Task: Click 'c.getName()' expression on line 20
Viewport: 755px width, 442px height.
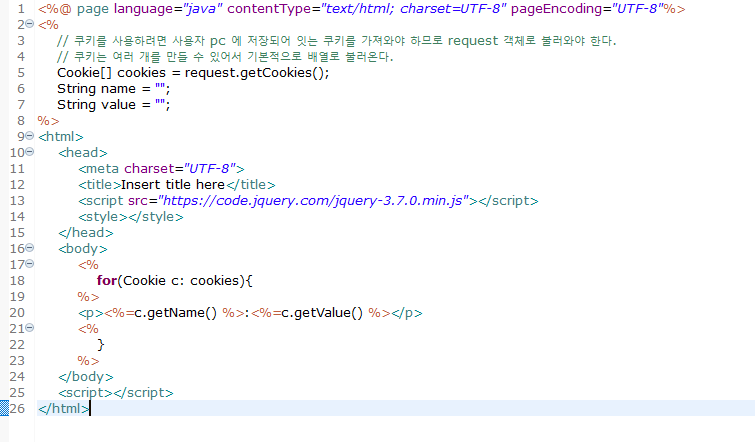Action: [176, 313]
